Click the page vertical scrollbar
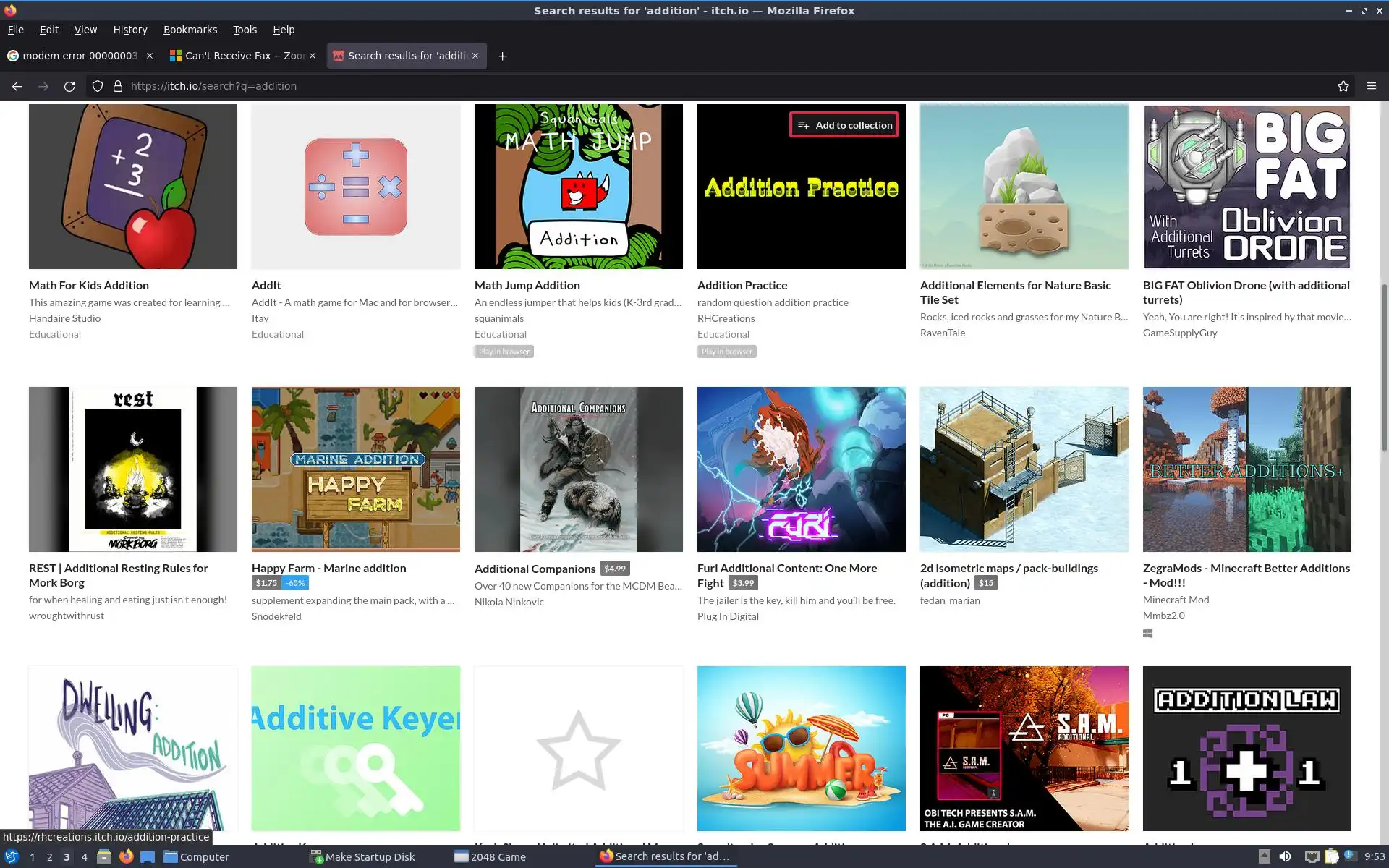 click(x=1385, y=369)
